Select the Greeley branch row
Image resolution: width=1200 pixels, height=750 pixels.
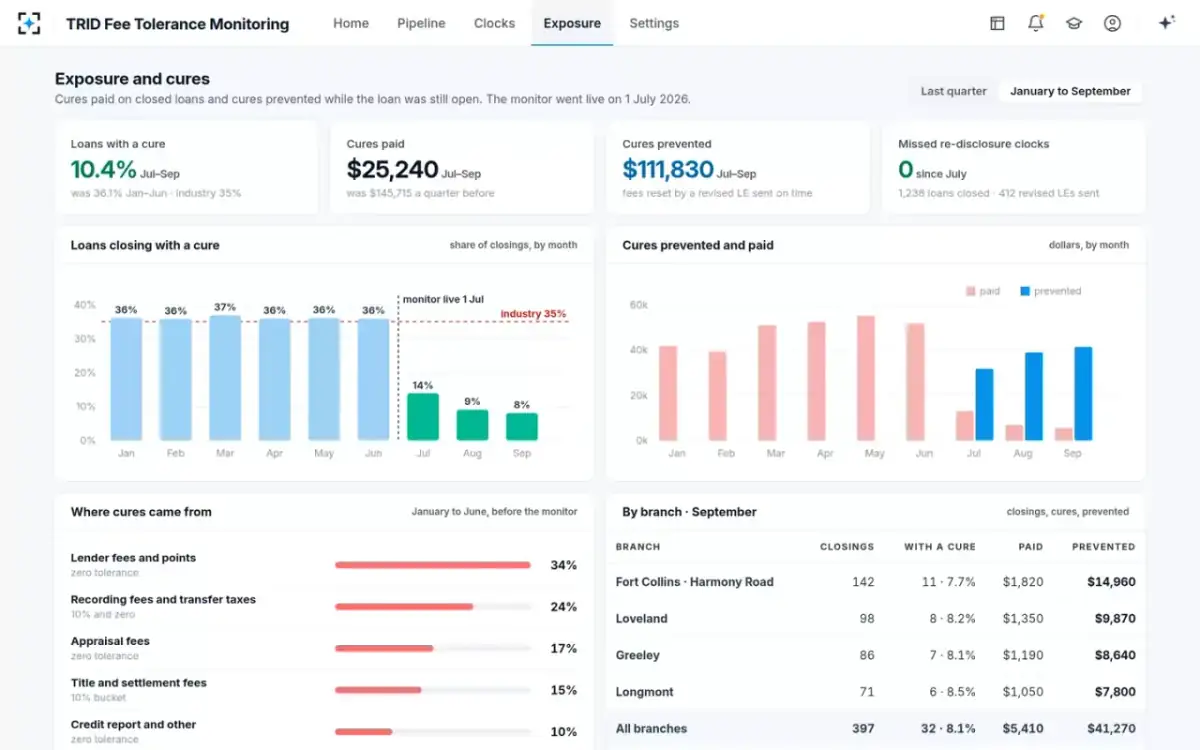pyautogui.click(x=875, y=655)
